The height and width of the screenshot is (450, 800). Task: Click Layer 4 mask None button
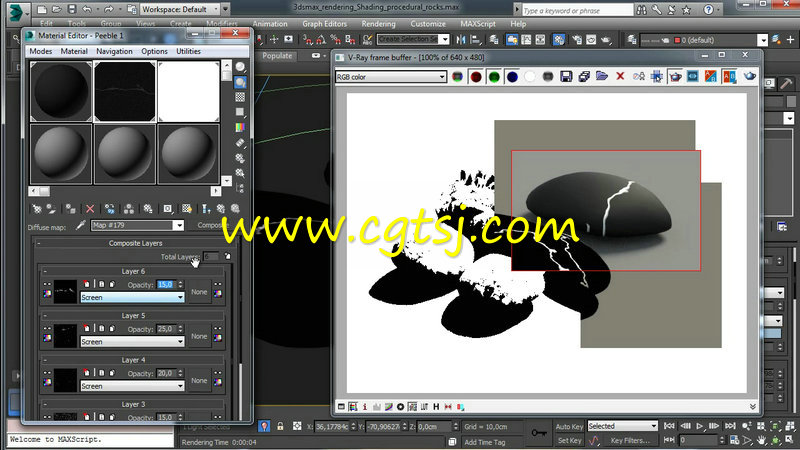(x=199, y=381)
